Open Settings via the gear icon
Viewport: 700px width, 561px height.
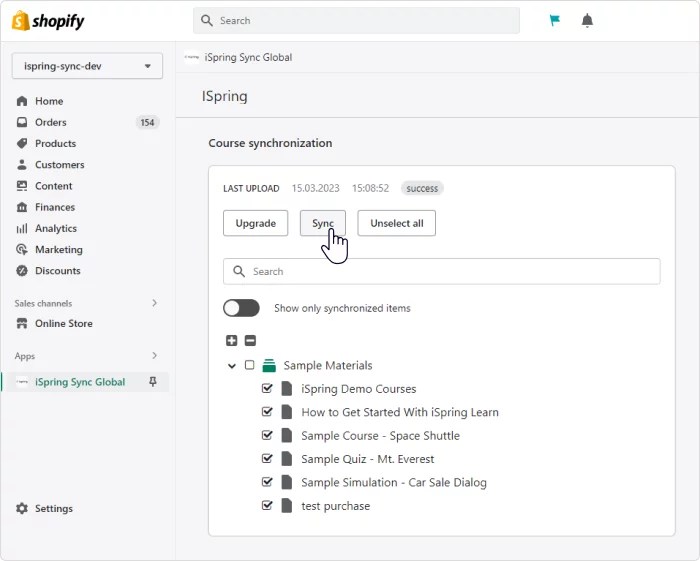point(22,508)
